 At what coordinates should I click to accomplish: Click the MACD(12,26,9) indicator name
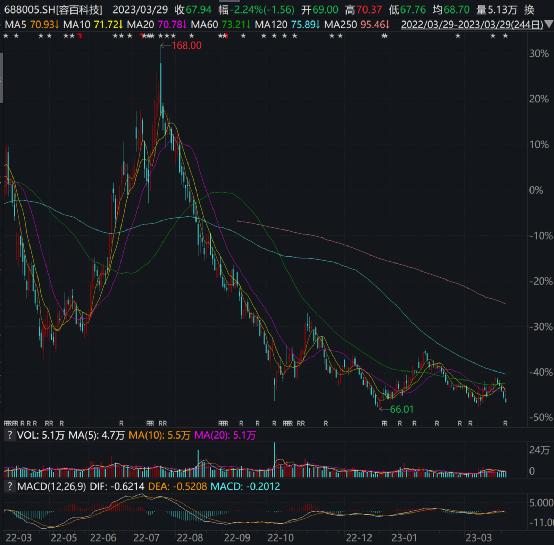(52, 486)
